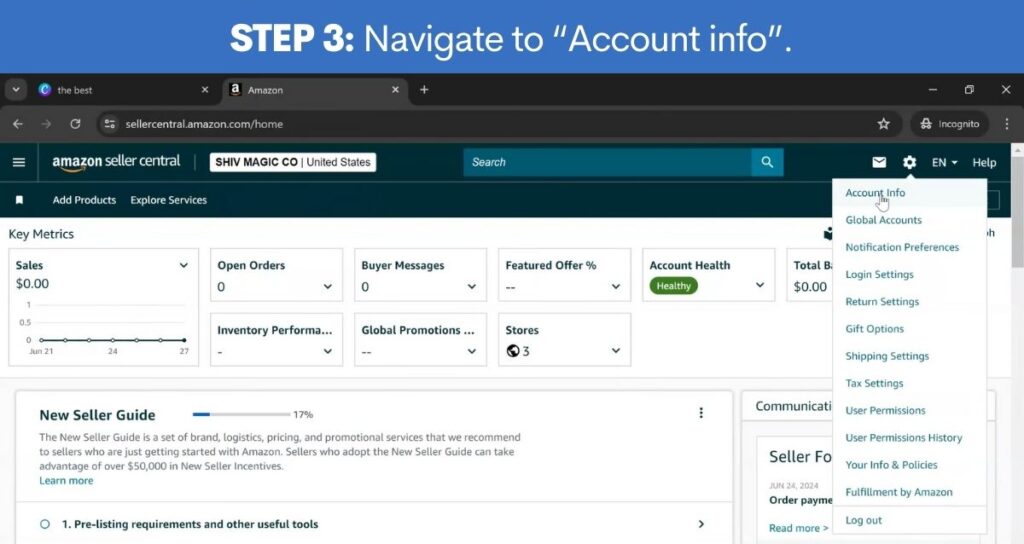Viewport: 1024px width, 544px height.
Task: Open a new browser tab
Action: [x=424, y=89]
